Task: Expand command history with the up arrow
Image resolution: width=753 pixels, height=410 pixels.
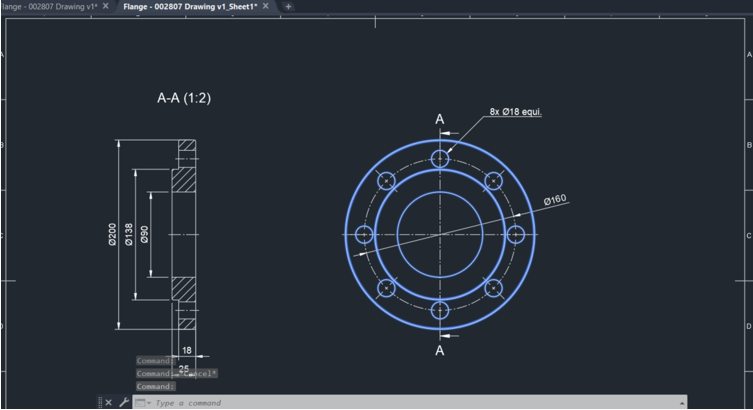Action: click(x=681, y=403)
